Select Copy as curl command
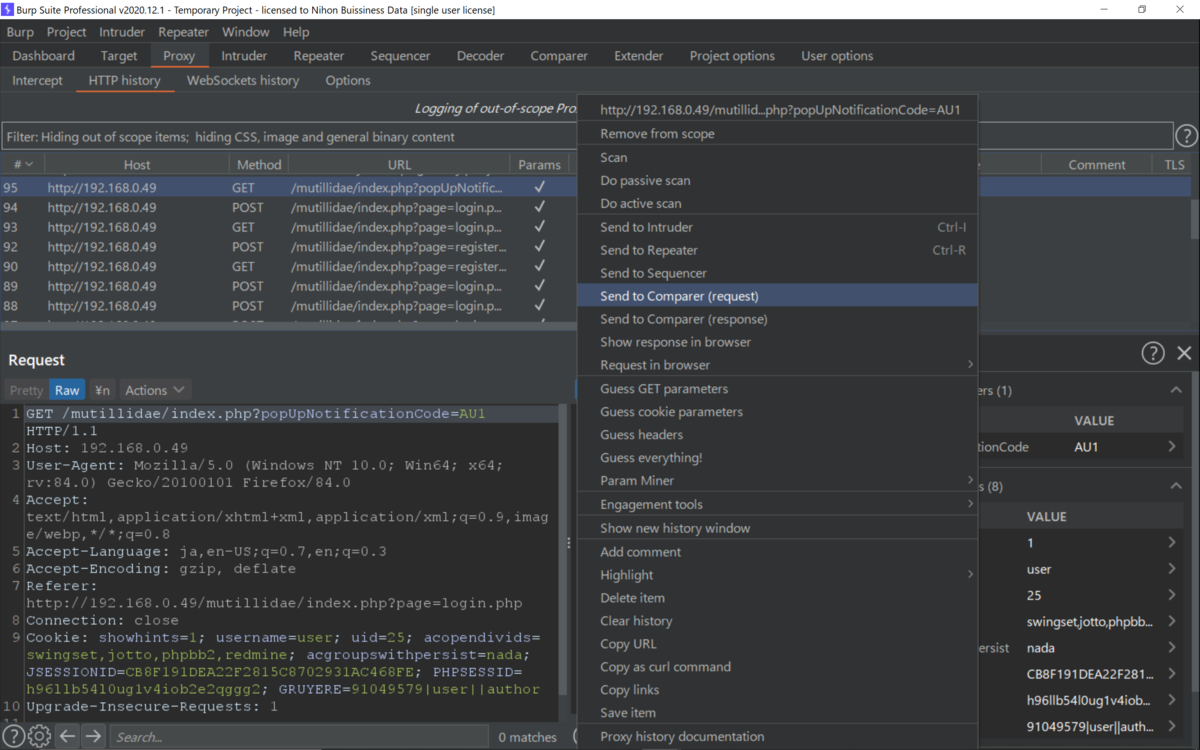This screenshot has height=750, width=1200. (776, 667)
